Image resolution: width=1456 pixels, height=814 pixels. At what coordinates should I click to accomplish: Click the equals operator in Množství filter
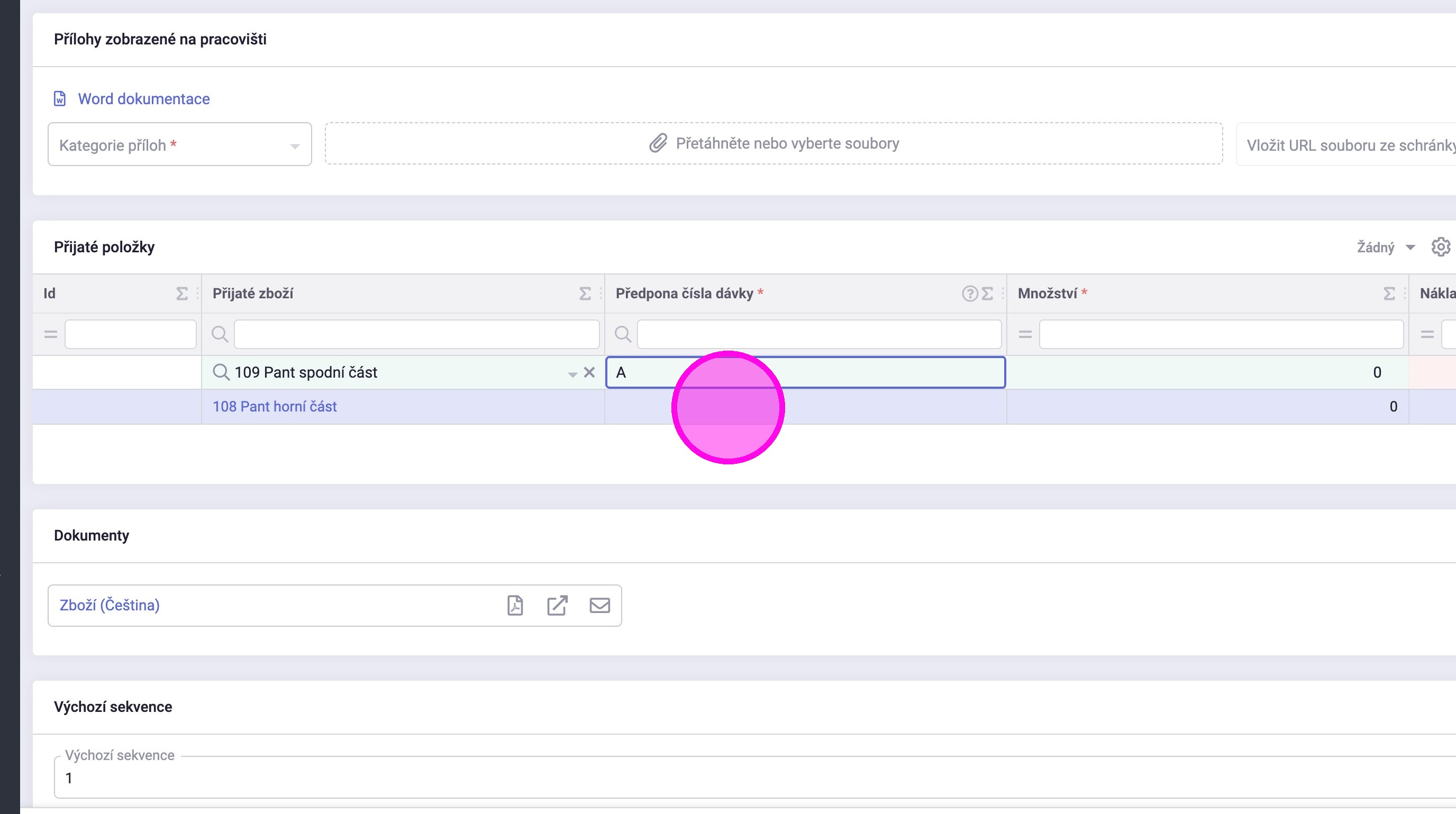[x=1025, y=334]
